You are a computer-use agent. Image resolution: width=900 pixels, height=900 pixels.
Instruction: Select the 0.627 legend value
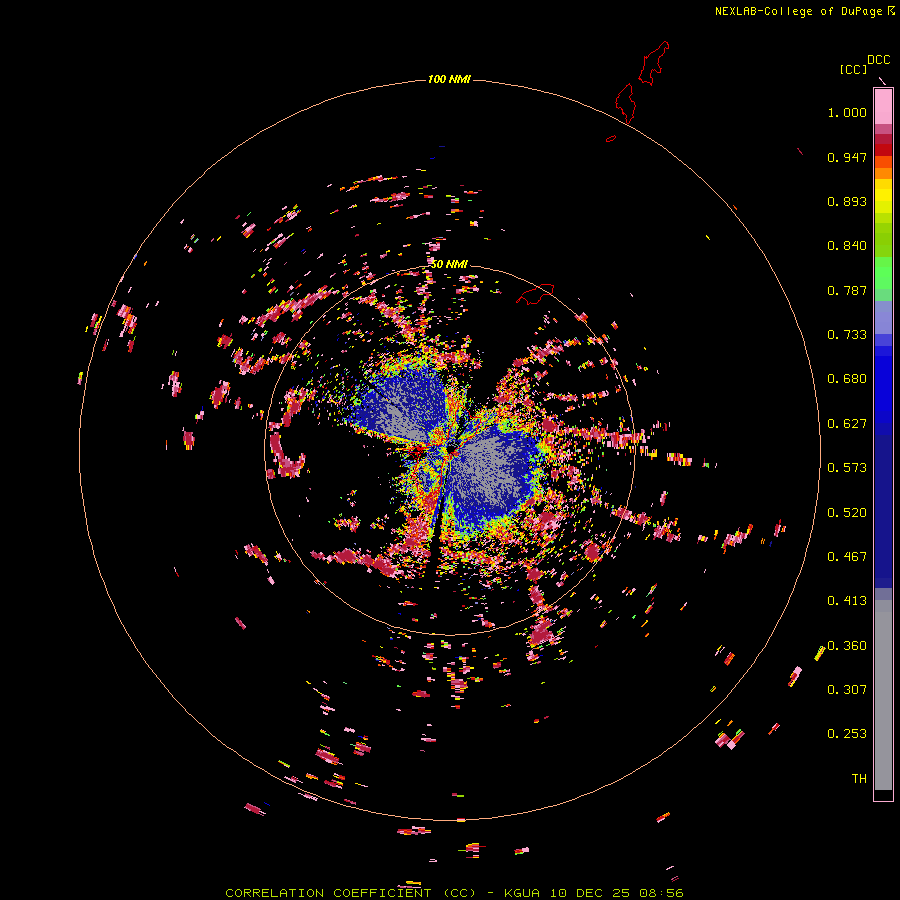coord(847,424)
